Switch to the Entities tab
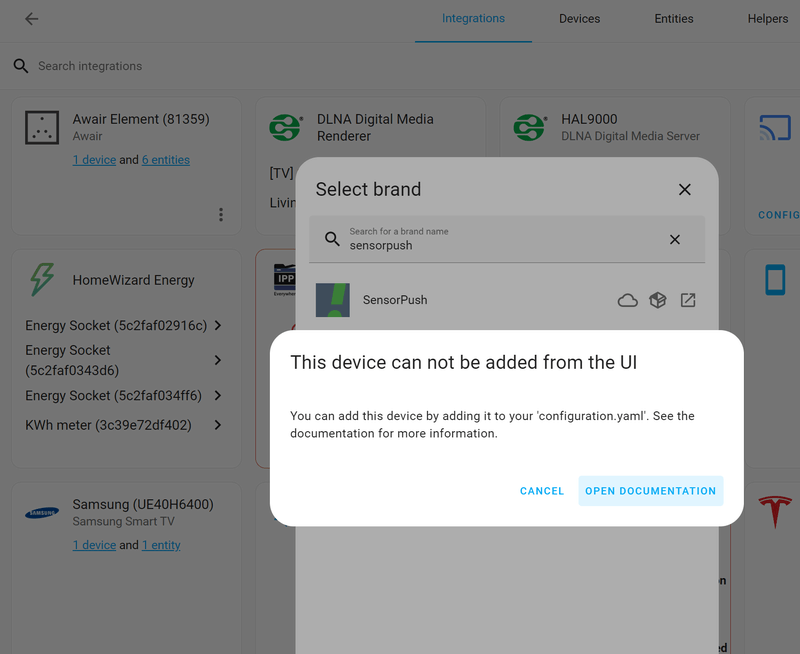 tap(673, 19)
